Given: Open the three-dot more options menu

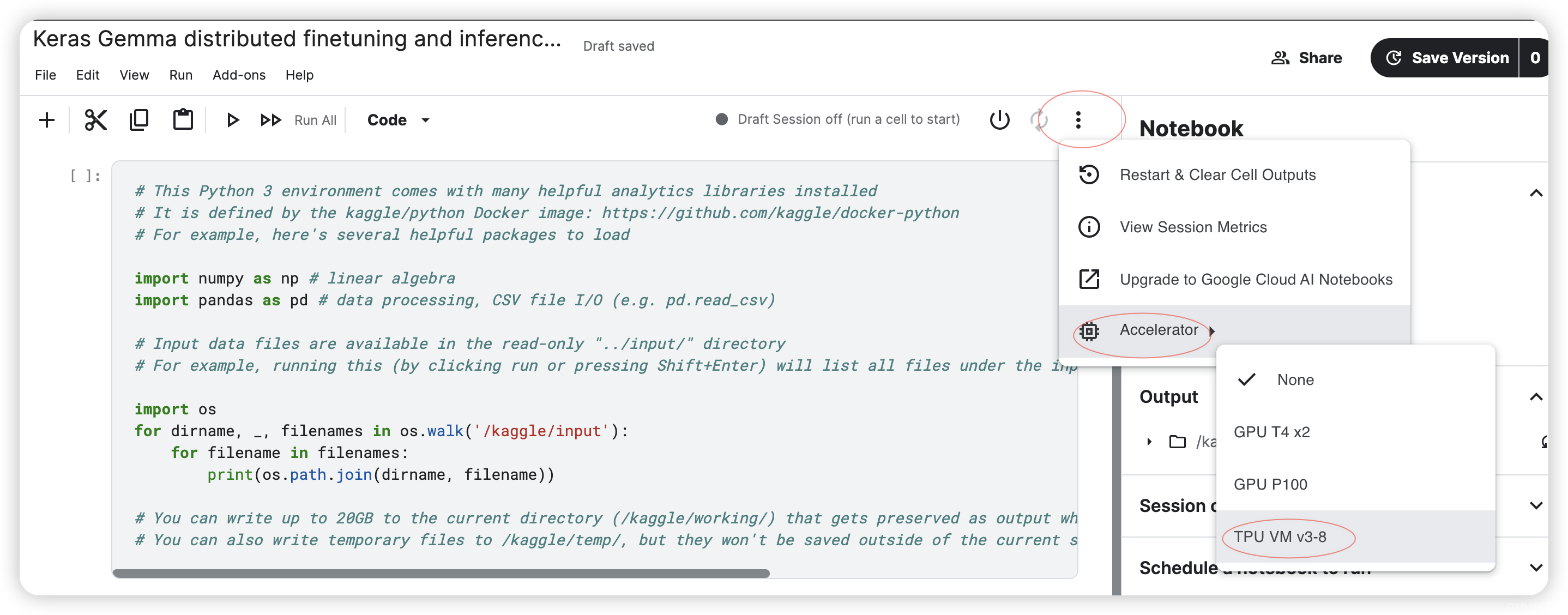Looking at the screenshot, I should click(x=1078, y=120).
